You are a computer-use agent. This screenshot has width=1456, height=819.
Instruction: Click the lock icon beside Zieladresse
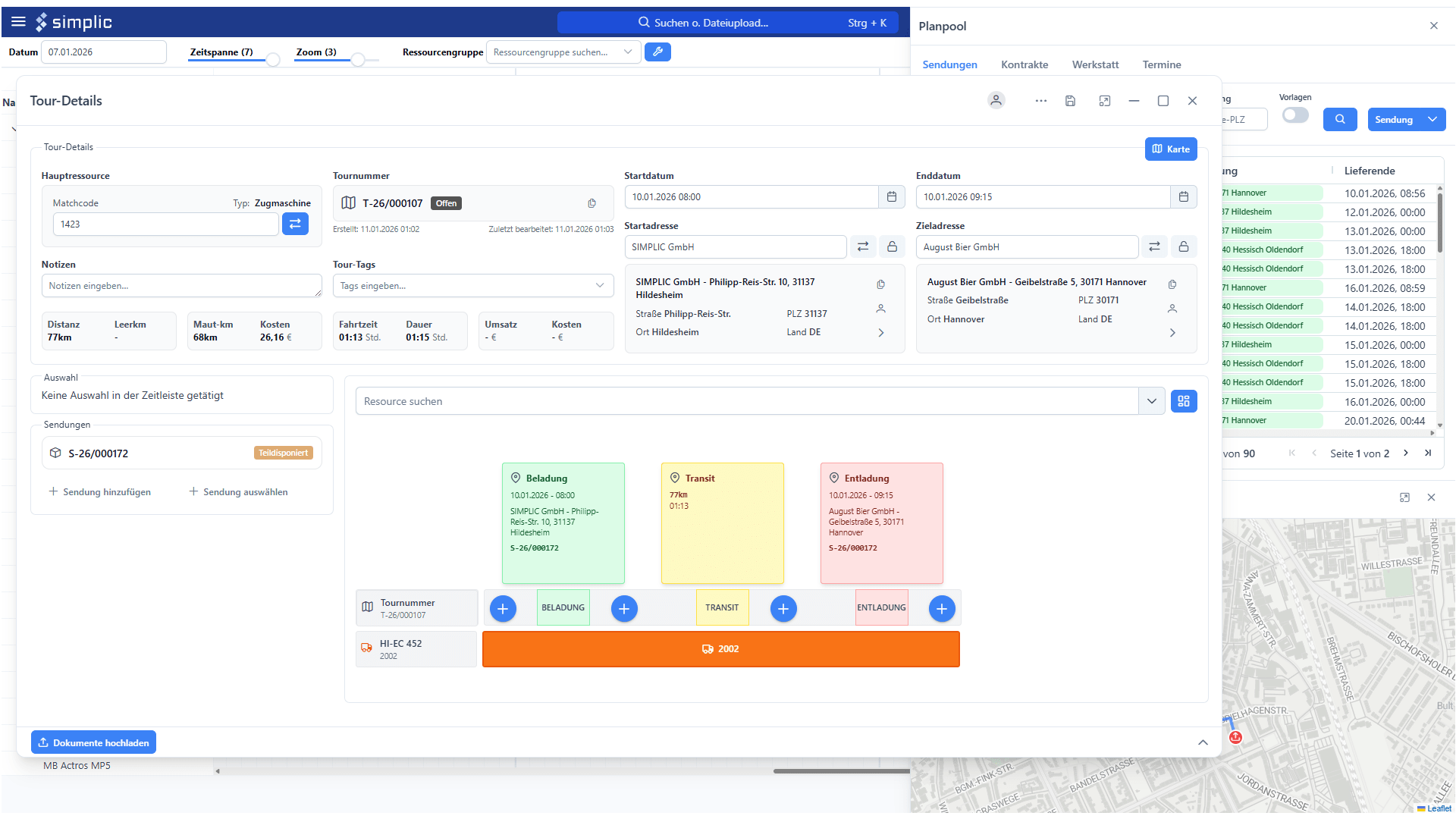pos(1183,247)
